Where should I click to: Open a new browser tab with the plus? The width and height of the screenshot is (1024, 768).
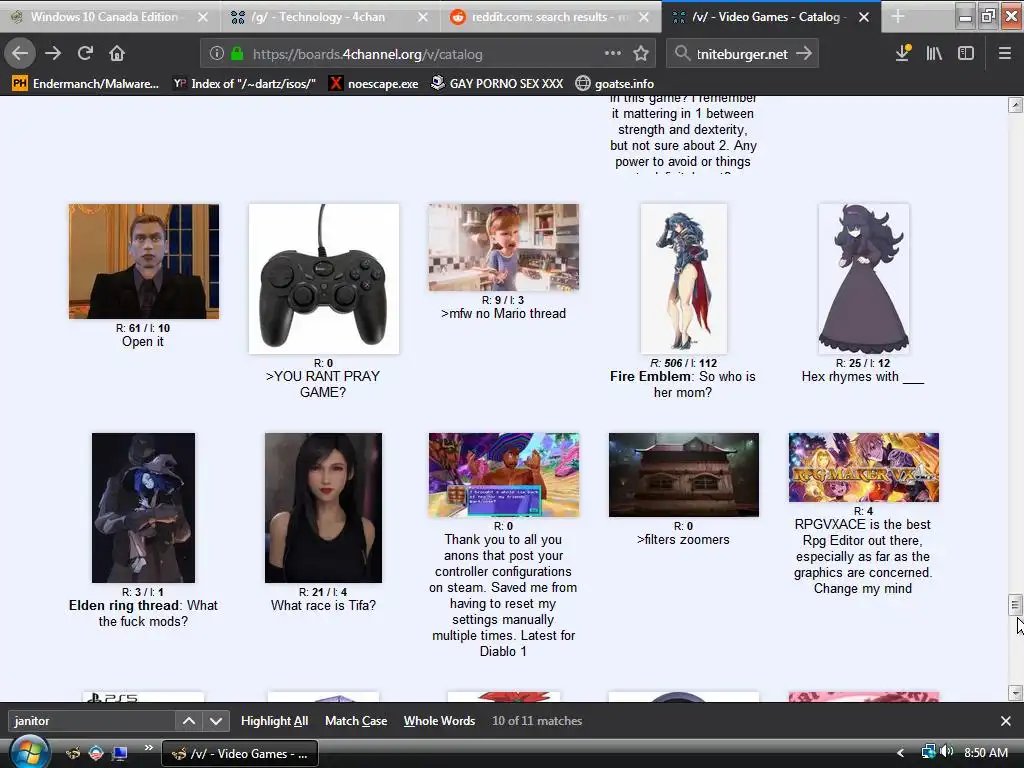pos(898,17)
